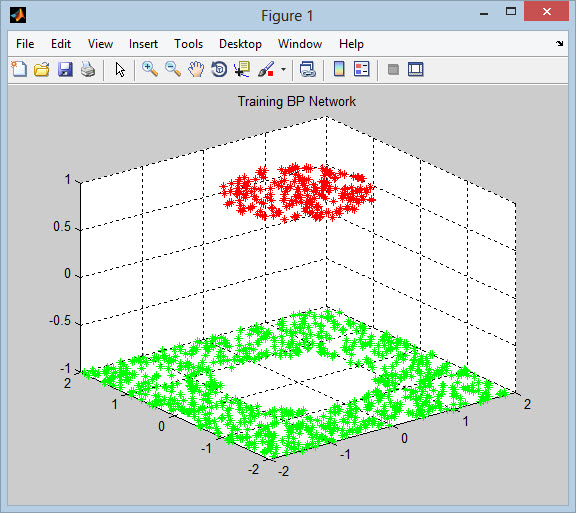The image size is (576, 513).
Task: Open a file with the folder icon
Action: [42, 69]
